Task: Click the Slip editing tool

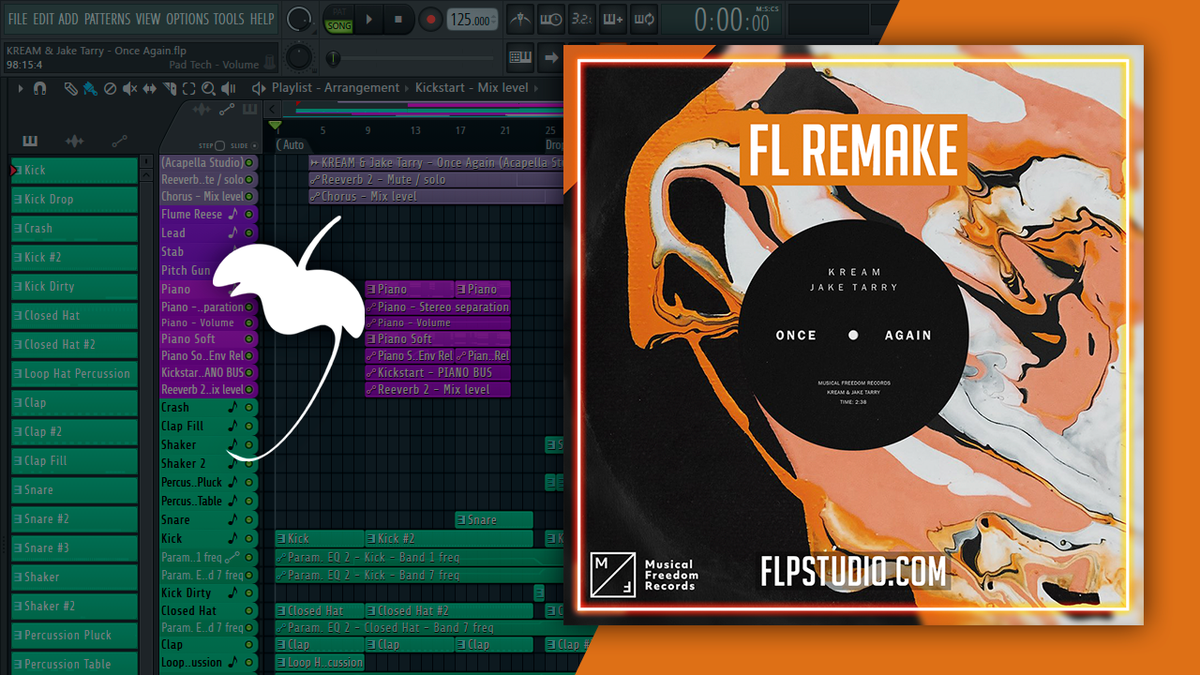Action: pos(150,88)
